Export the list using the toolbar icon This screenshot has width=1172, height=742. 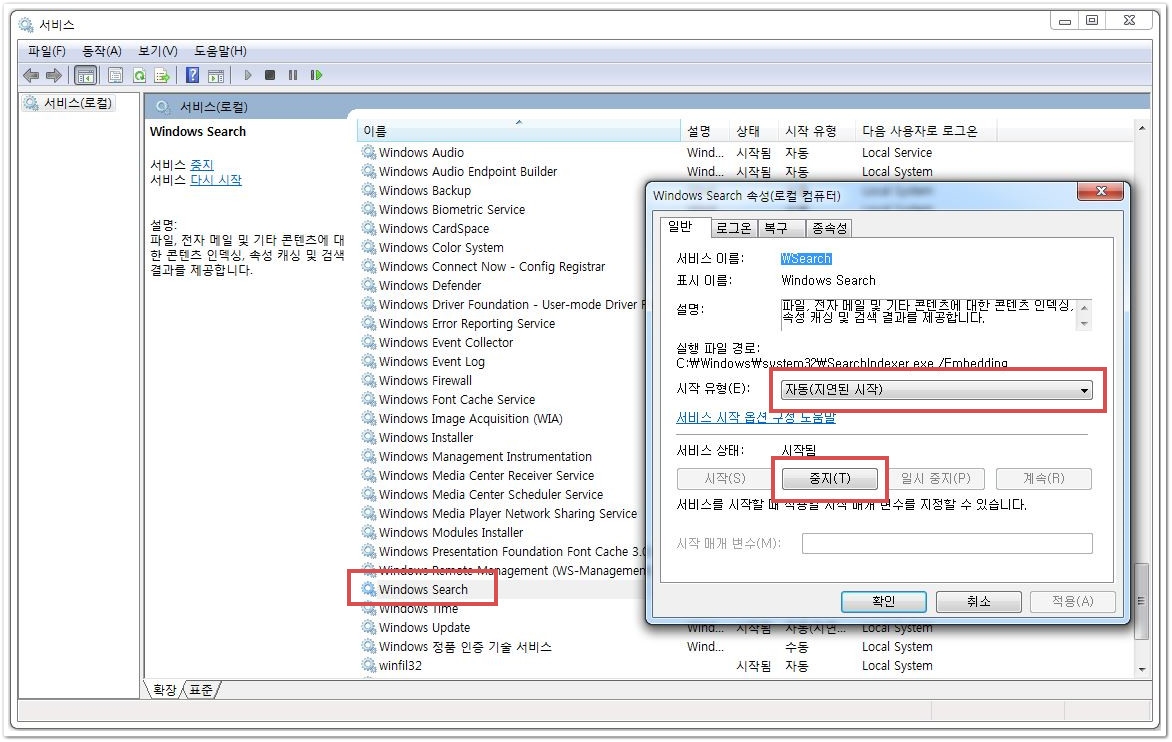pyautogui.click(x=161, y=75)
